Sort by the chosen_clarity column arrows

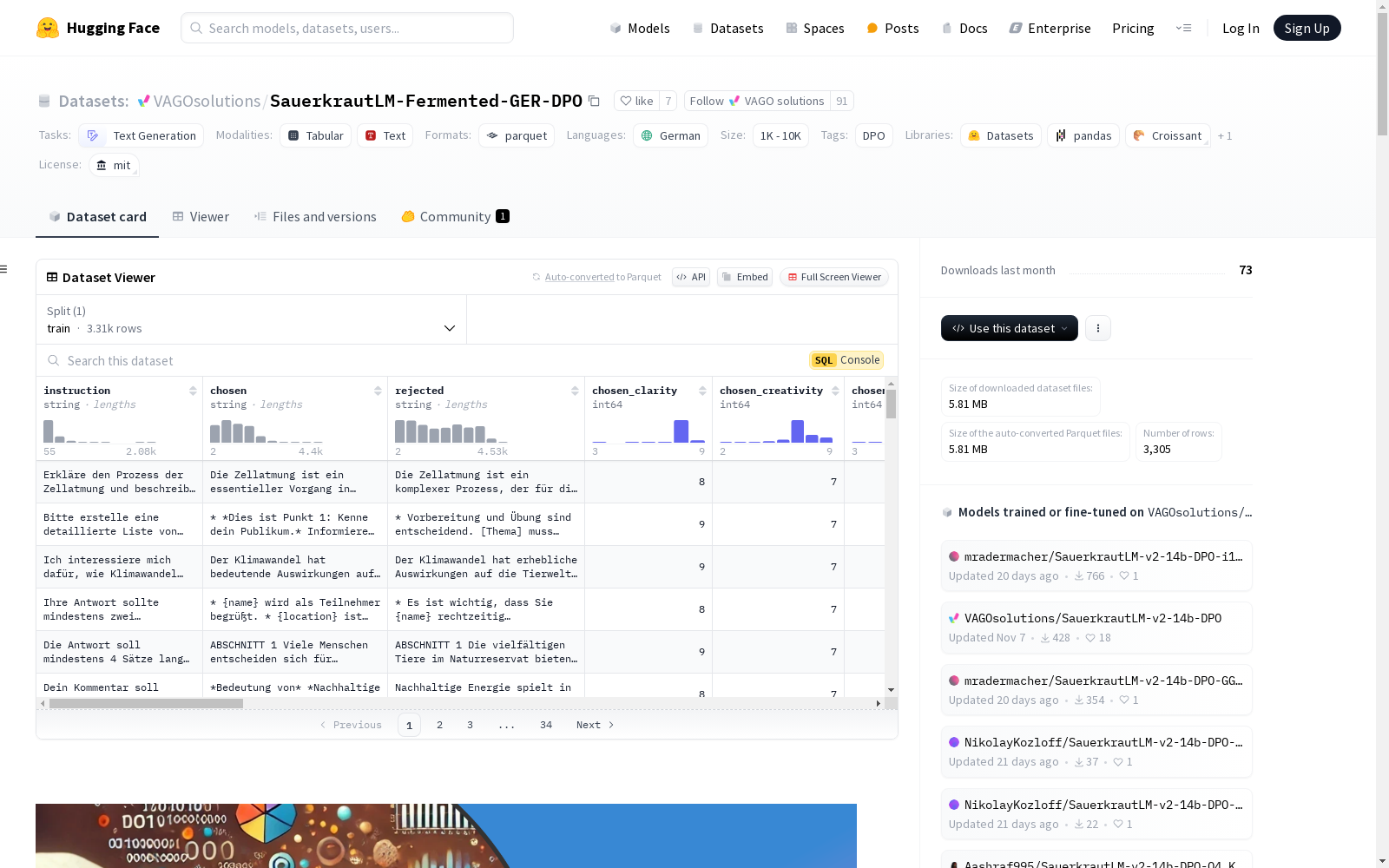tap(702, 391)
